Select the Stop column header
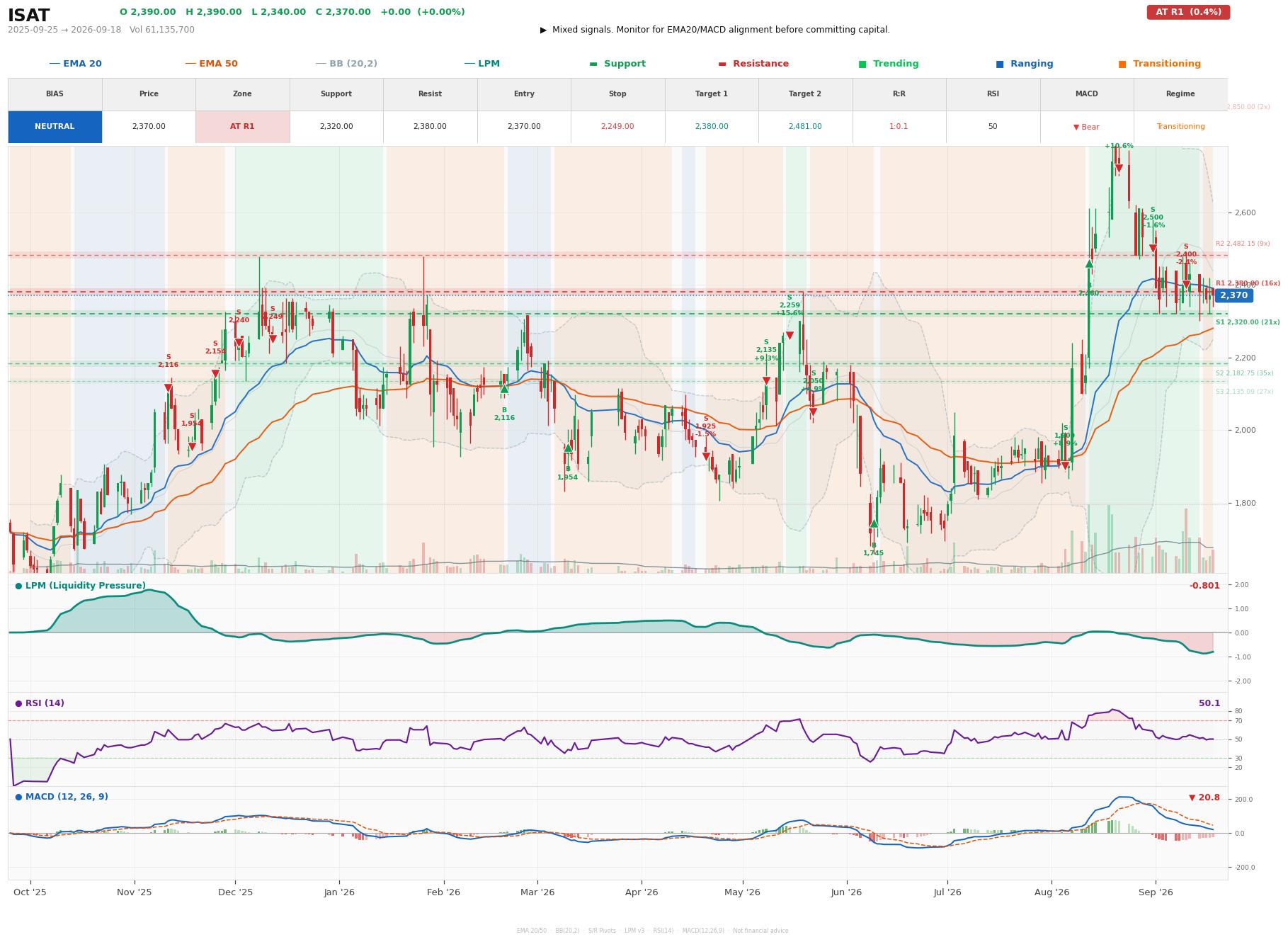This screenshot has width=1288, height=942. tap(617, 94)
